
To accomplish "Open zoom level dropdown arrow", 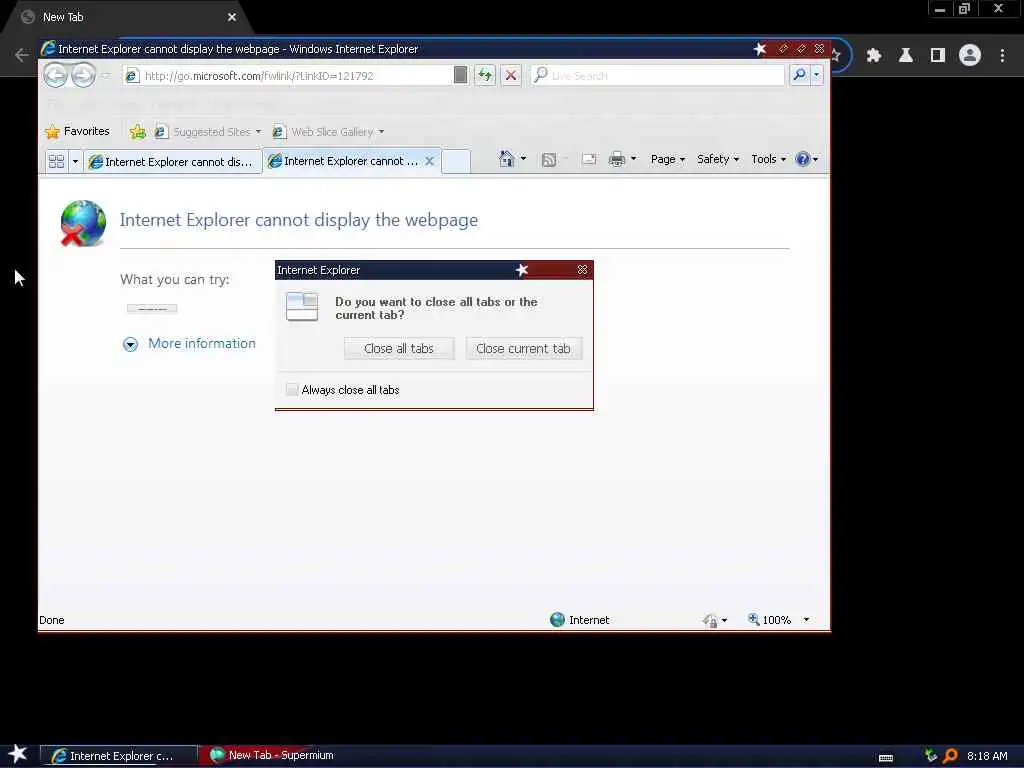I will pyautogui.click(x=807, y=620).
